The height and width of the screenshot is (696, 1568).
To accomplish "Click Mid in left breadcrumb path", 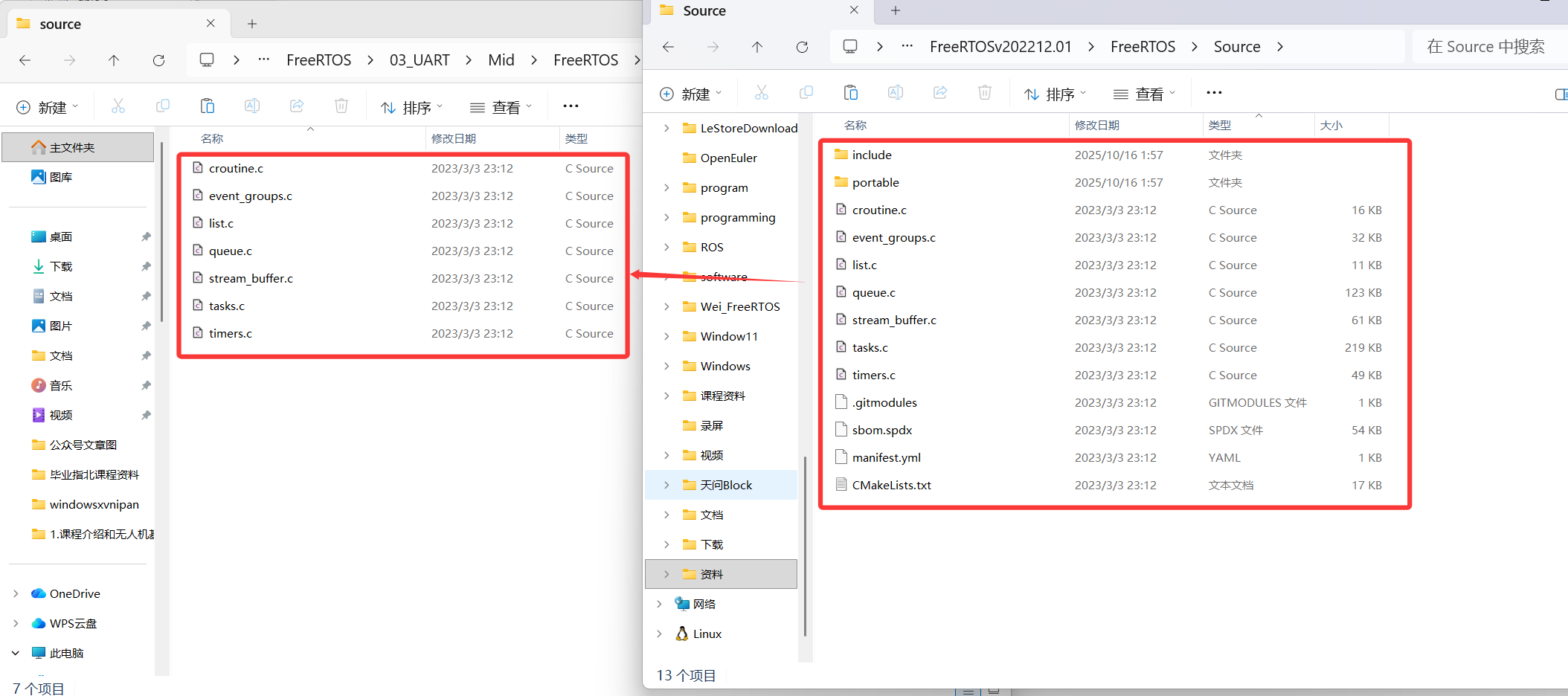I will tap(501, 60).
